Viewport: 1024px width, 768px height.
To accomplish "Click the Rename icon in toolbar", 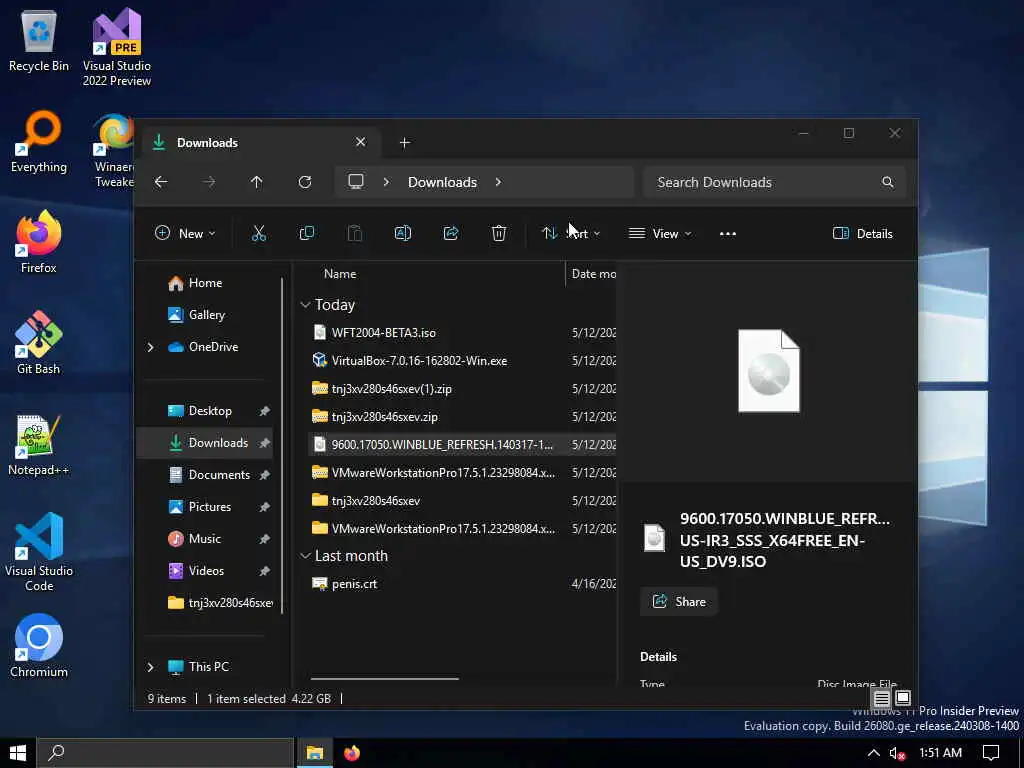I will [x=403, y=233].
